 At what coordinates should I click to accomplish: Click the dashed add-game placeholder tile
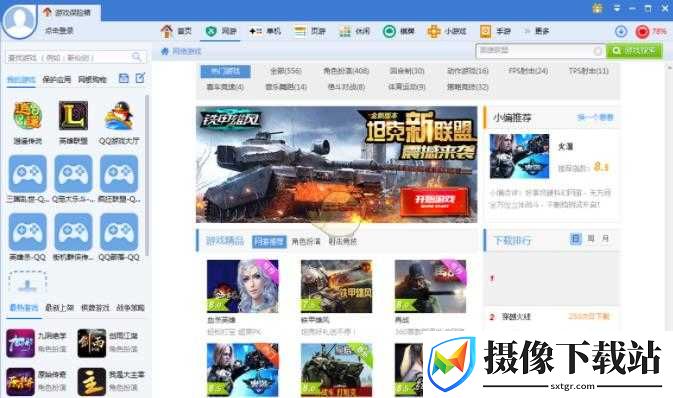pos(27,283)
